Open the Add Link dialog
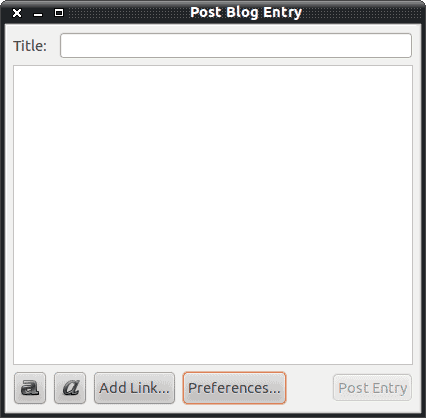This screenshot has width=426, height=418. [134, 388]
